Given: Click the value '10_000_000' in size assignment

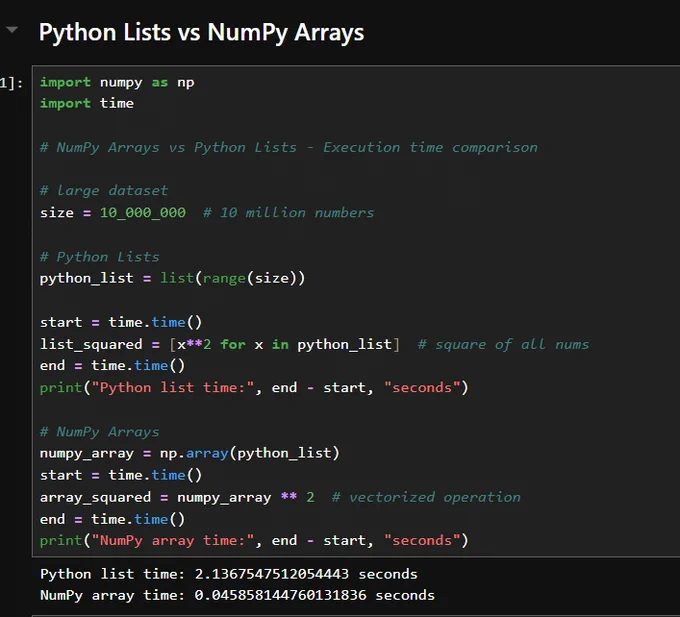Looking at the screenshot, I should click(143, 212).
